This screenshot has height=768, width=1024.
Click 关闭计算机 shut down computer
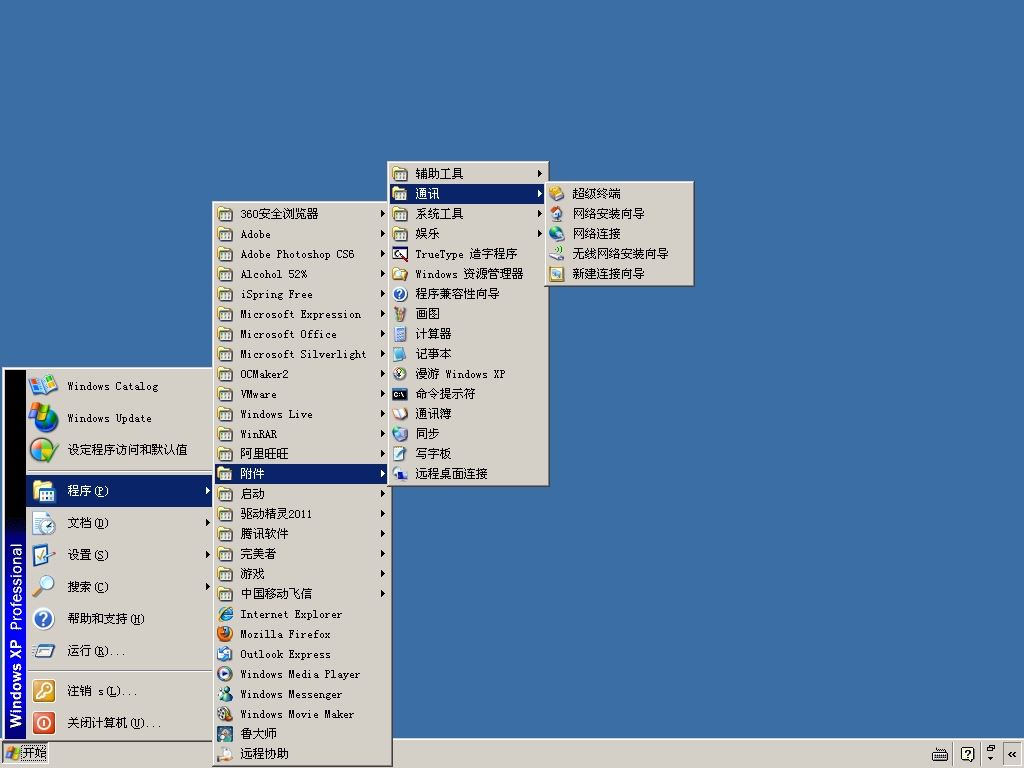119,722
